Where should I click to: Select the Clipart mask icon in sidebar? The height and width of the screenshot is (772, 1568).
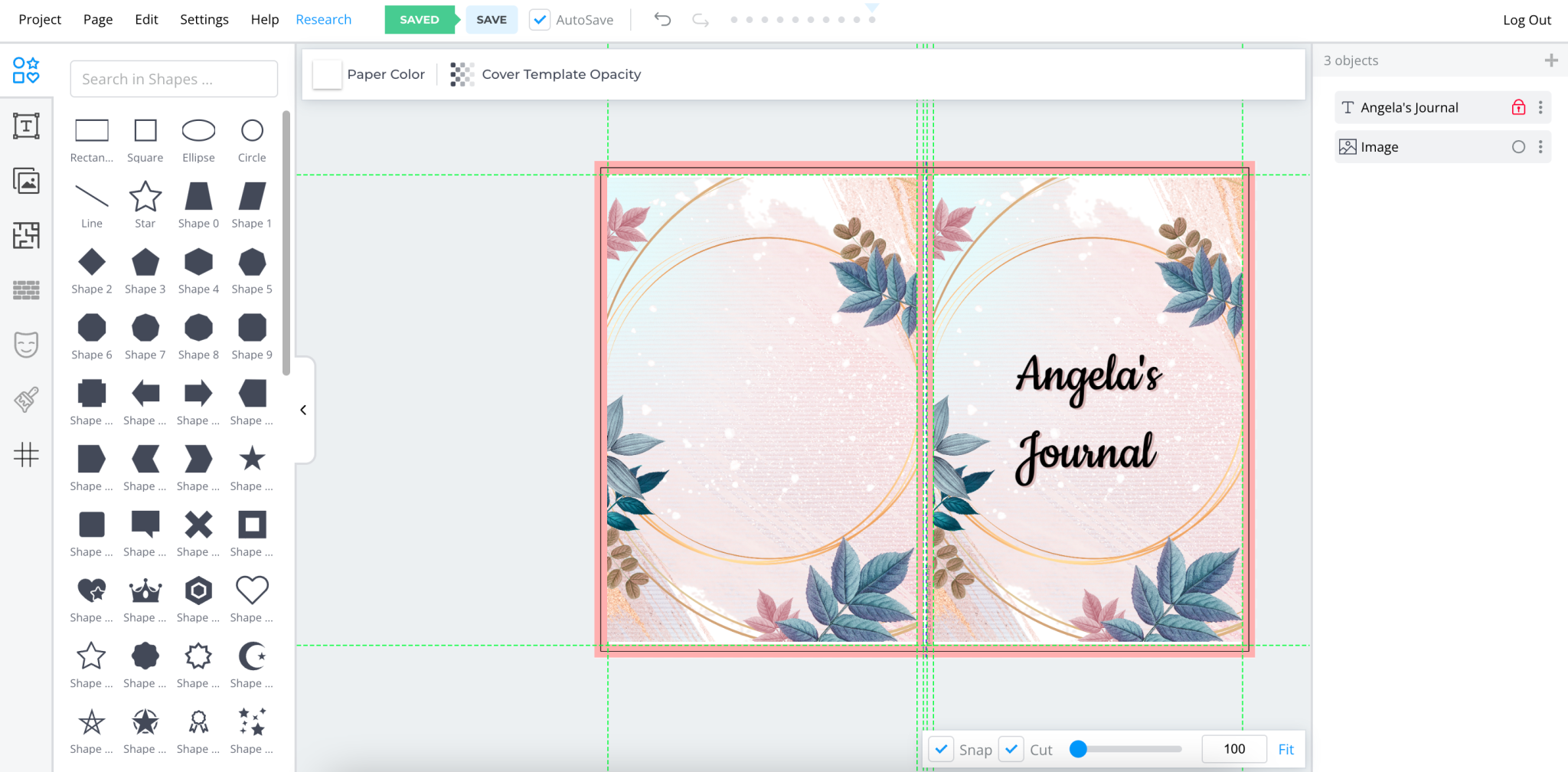tap(26, 345)
